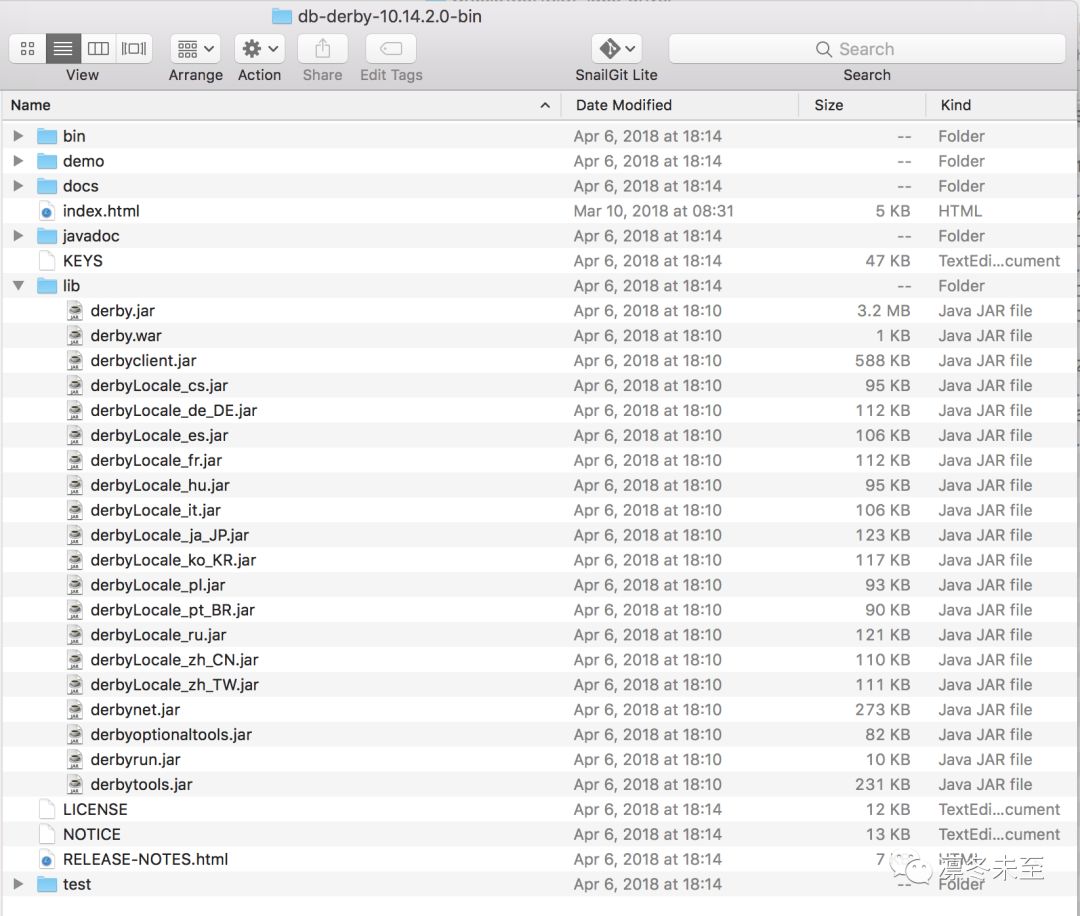
Task: Select the KEYS document icon
Action: (47, 260)
